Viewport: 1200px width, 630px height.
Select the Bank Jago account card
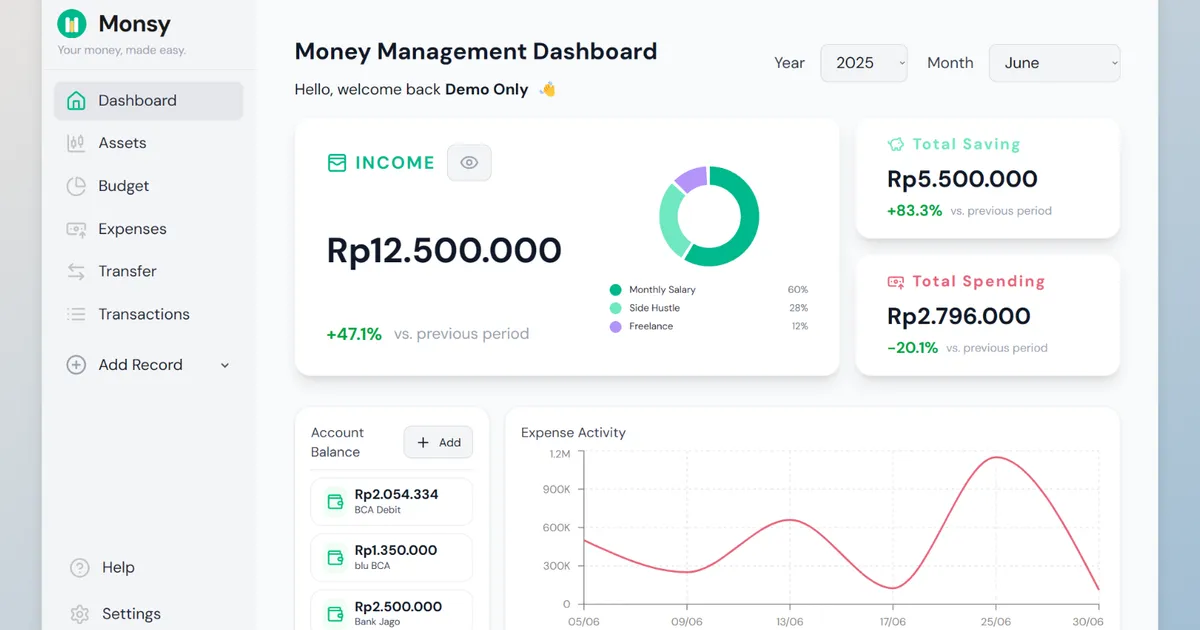(x=391, y=611)
